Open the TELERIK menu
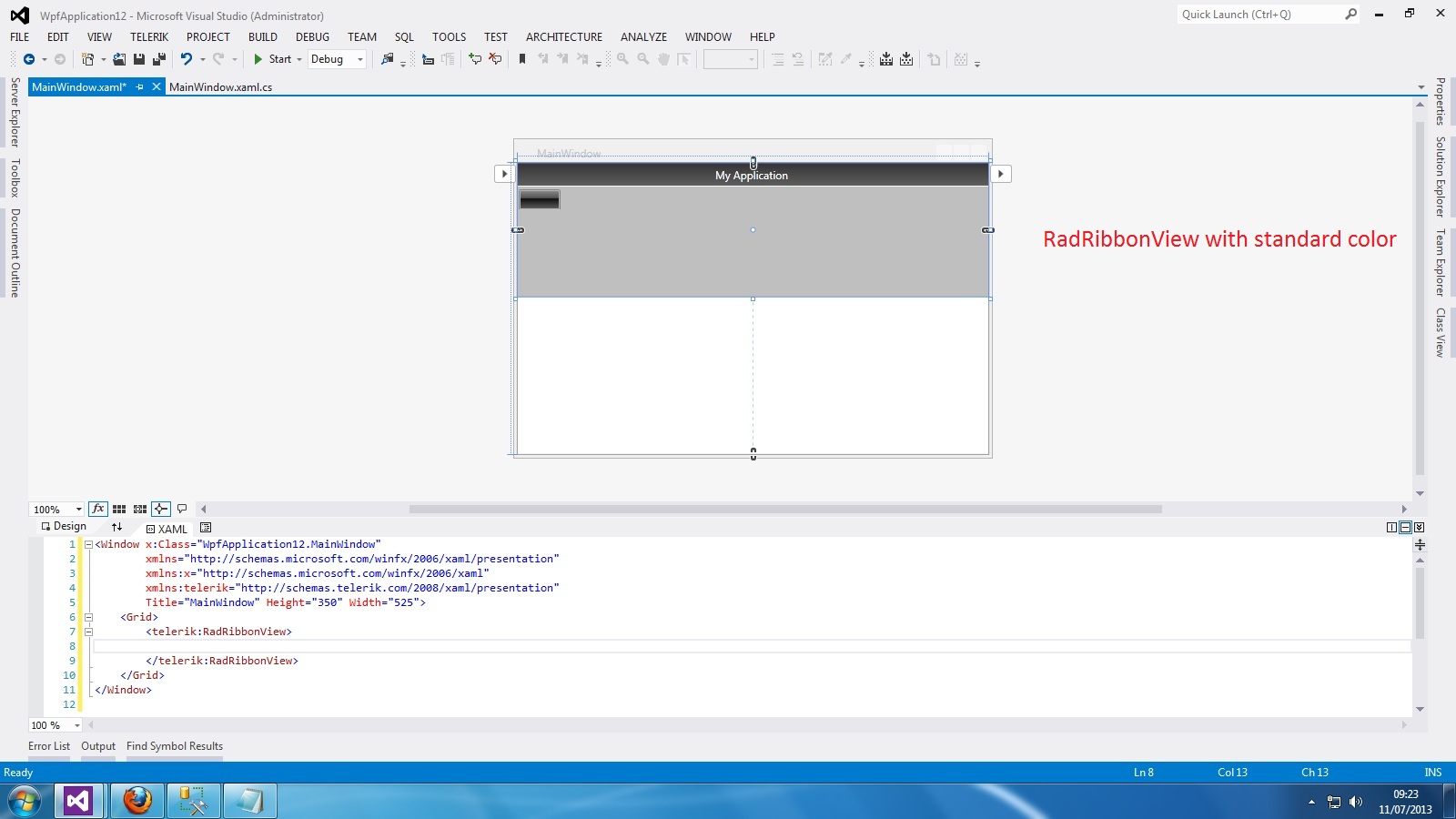The image size is (1456, 819). 149,37
